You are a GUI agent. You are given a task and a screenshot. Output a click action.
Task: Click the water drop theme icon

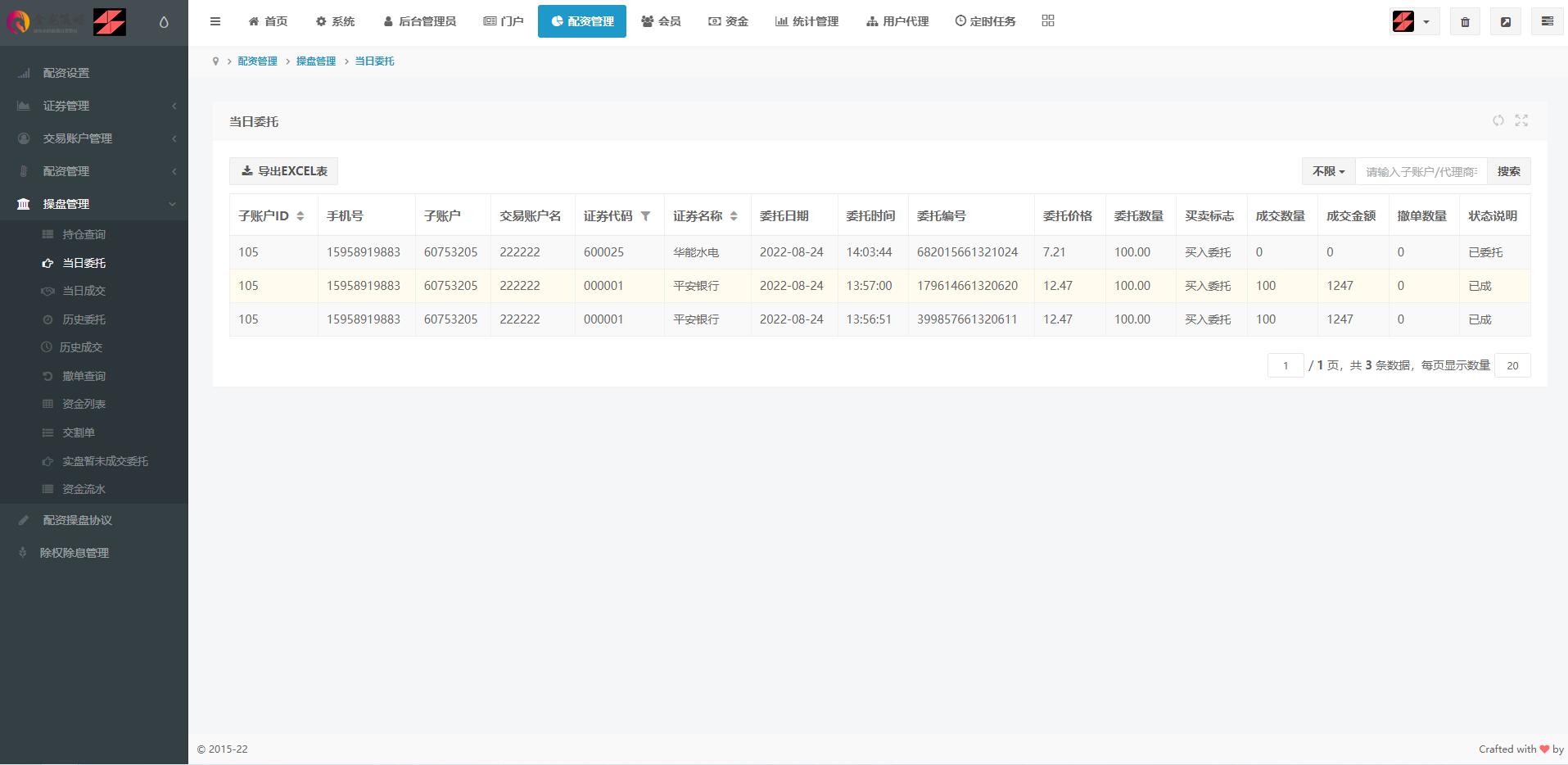pyautogui.click(x=164, y=22)
